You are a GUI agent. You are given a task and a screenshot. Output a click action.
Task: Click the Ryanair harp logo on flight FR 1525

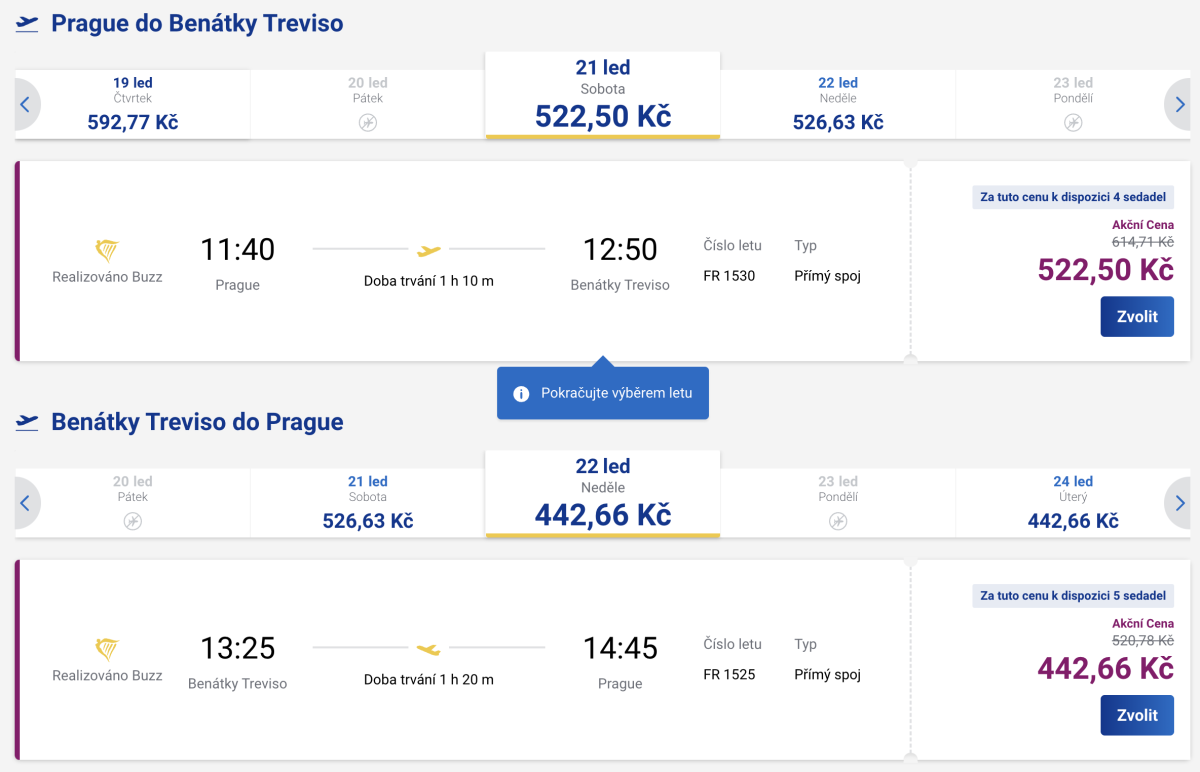coord(107,650)
